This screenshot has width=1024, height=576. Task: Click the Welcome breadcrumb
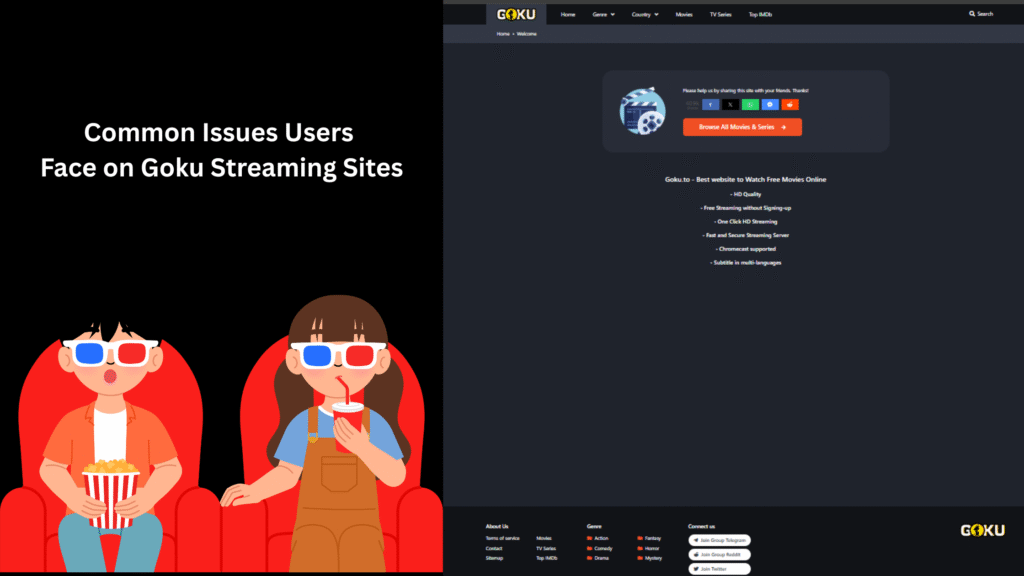pyautogui.click(x=526, y=34)
